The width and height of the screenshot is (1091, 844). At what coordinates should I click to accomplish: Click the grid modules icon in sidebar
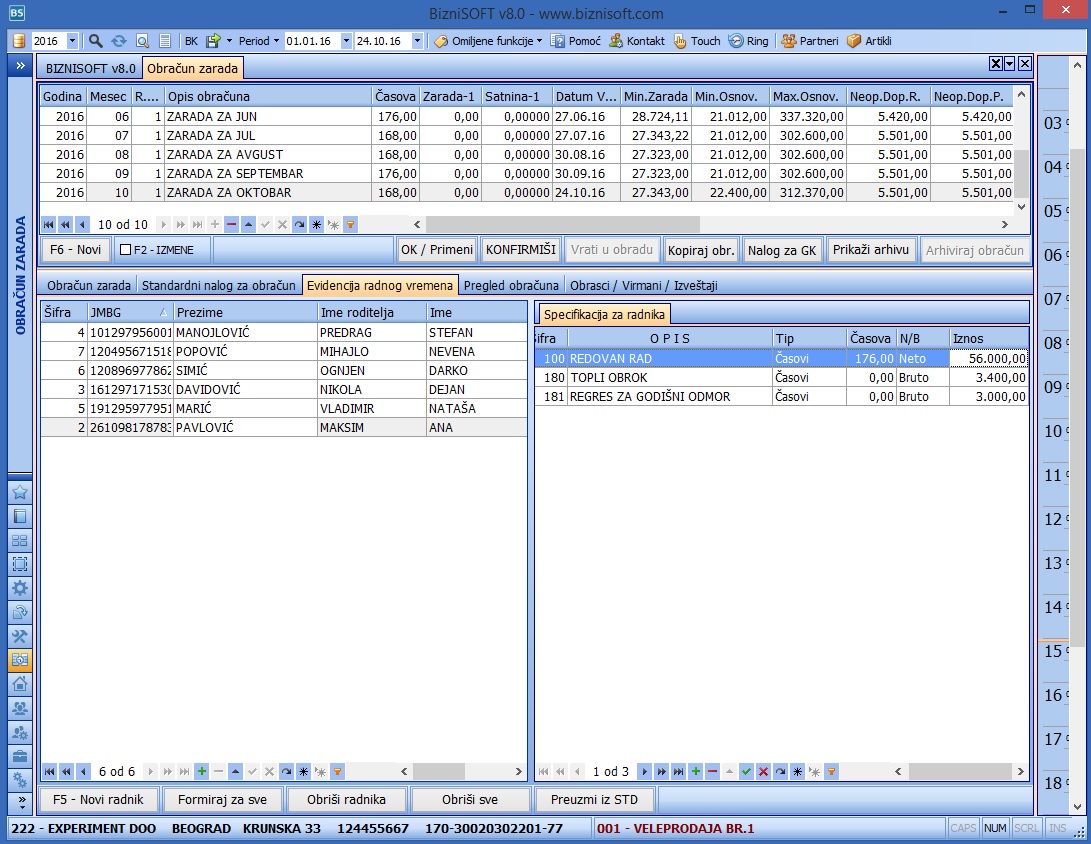[x=20, y=541]
